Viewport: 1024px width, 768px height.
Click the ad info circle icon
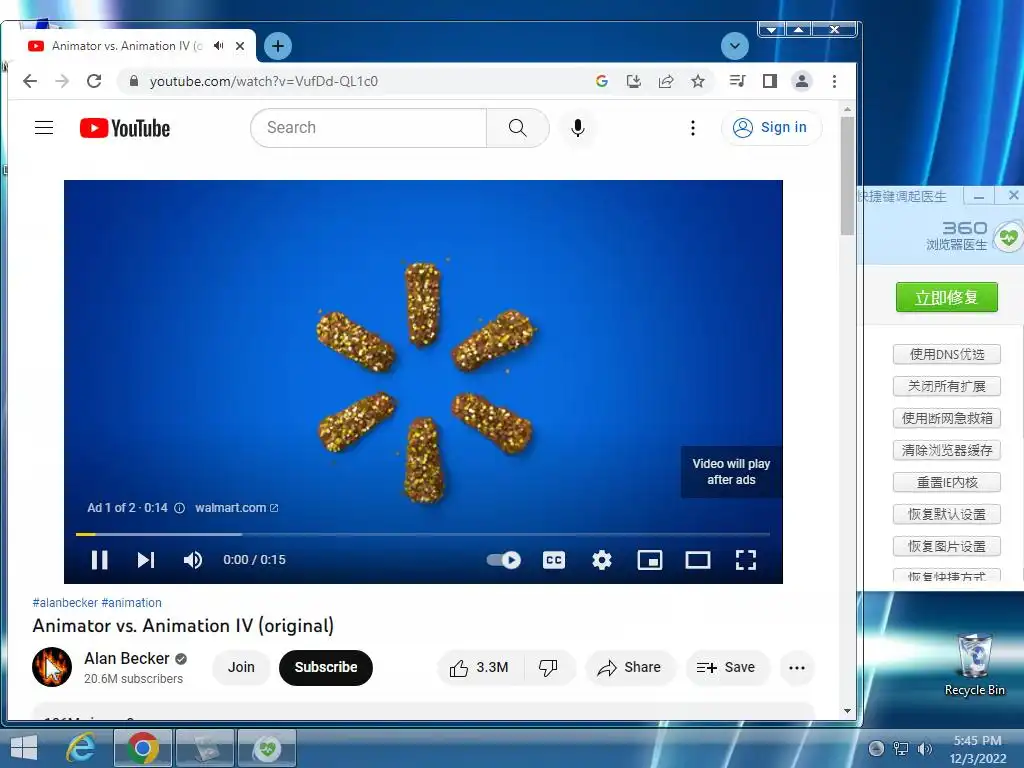point(180,508)
